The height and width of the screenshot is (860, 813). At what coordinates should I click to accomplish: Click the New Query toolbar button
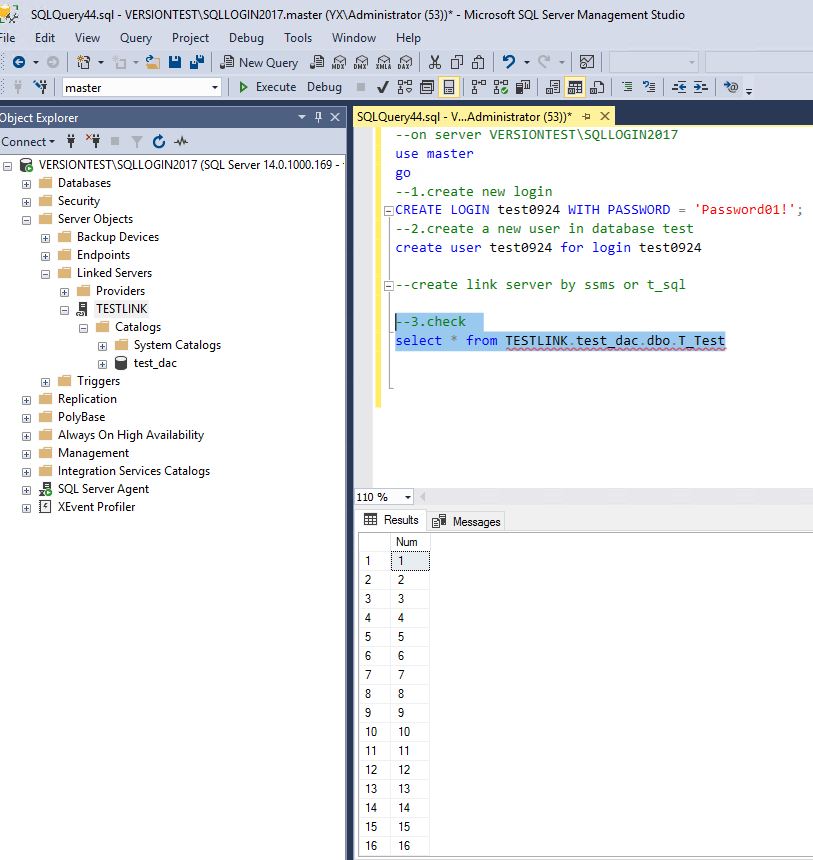click(258, 62)
